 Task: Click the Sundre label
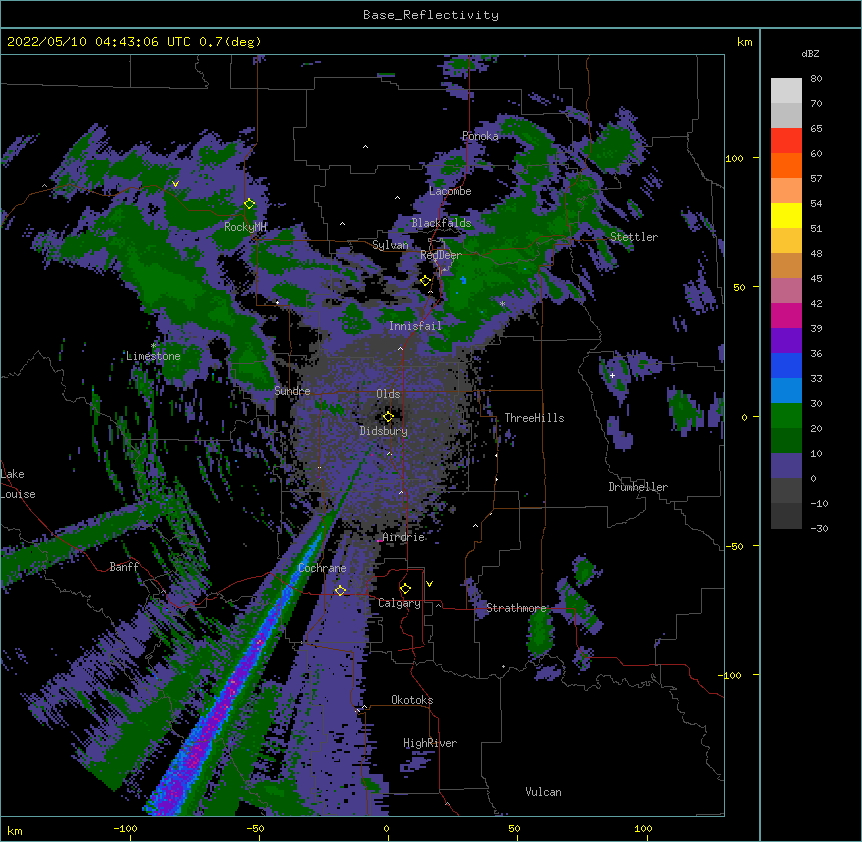pos(292,391)
